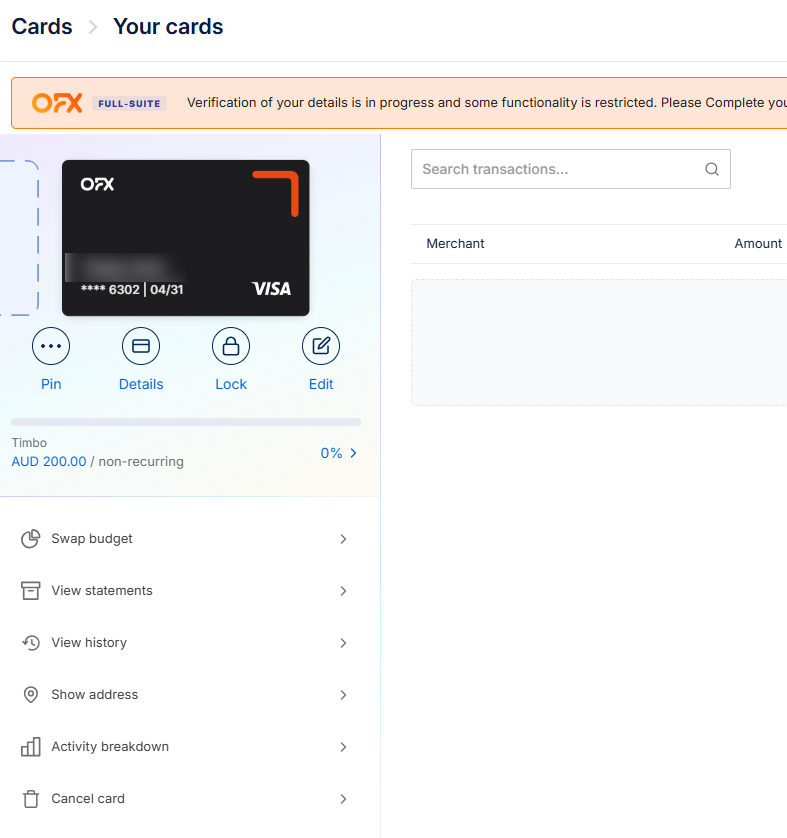Click the OFX logo in banner
Screen dimensions: 787x838
click(x=57, y=103)
